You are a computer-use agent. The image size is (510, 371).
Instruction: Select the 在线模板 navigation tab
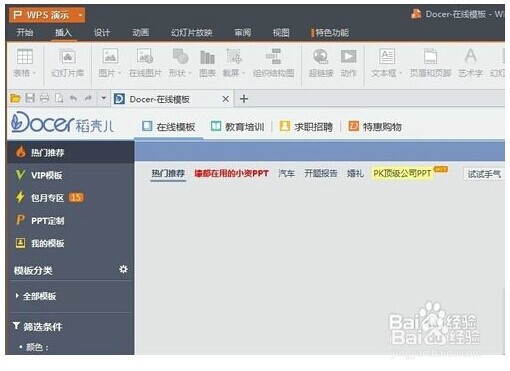tap(168, 127)
